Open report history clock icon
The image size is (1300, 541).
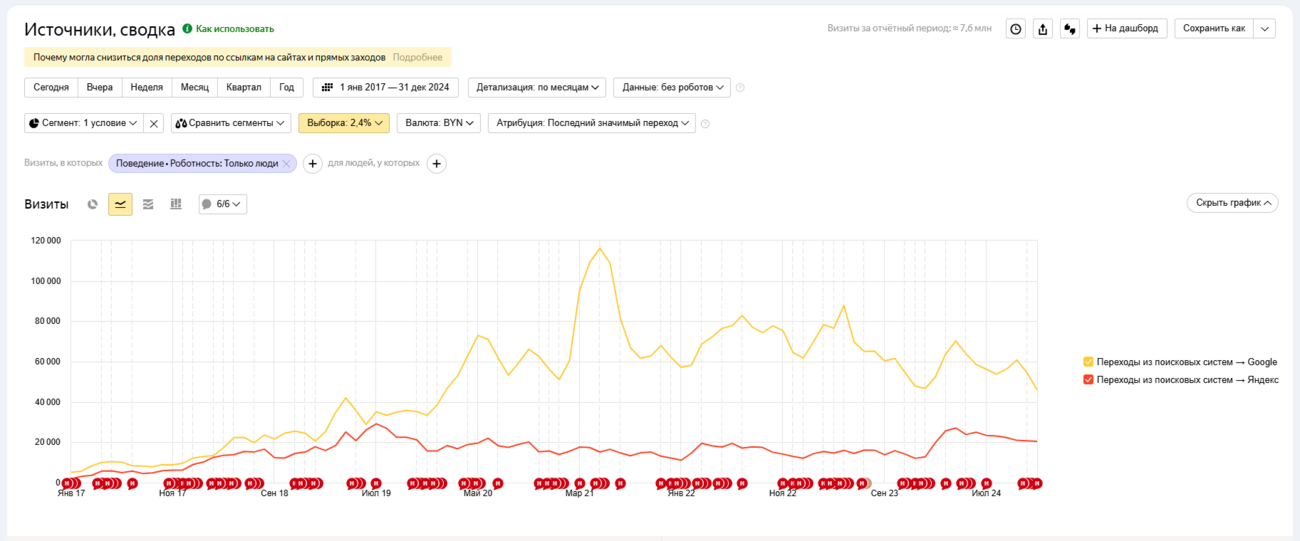pos(1015,29)
